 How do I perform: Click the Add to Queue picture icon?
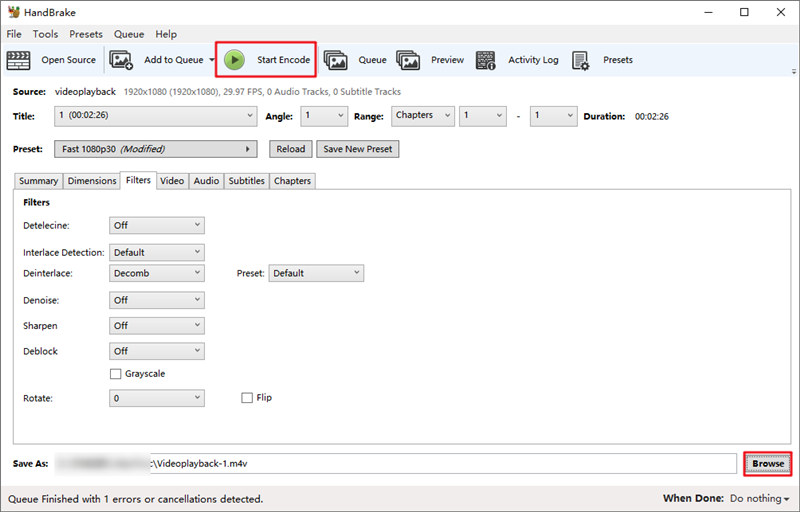(x=121, y=60)
